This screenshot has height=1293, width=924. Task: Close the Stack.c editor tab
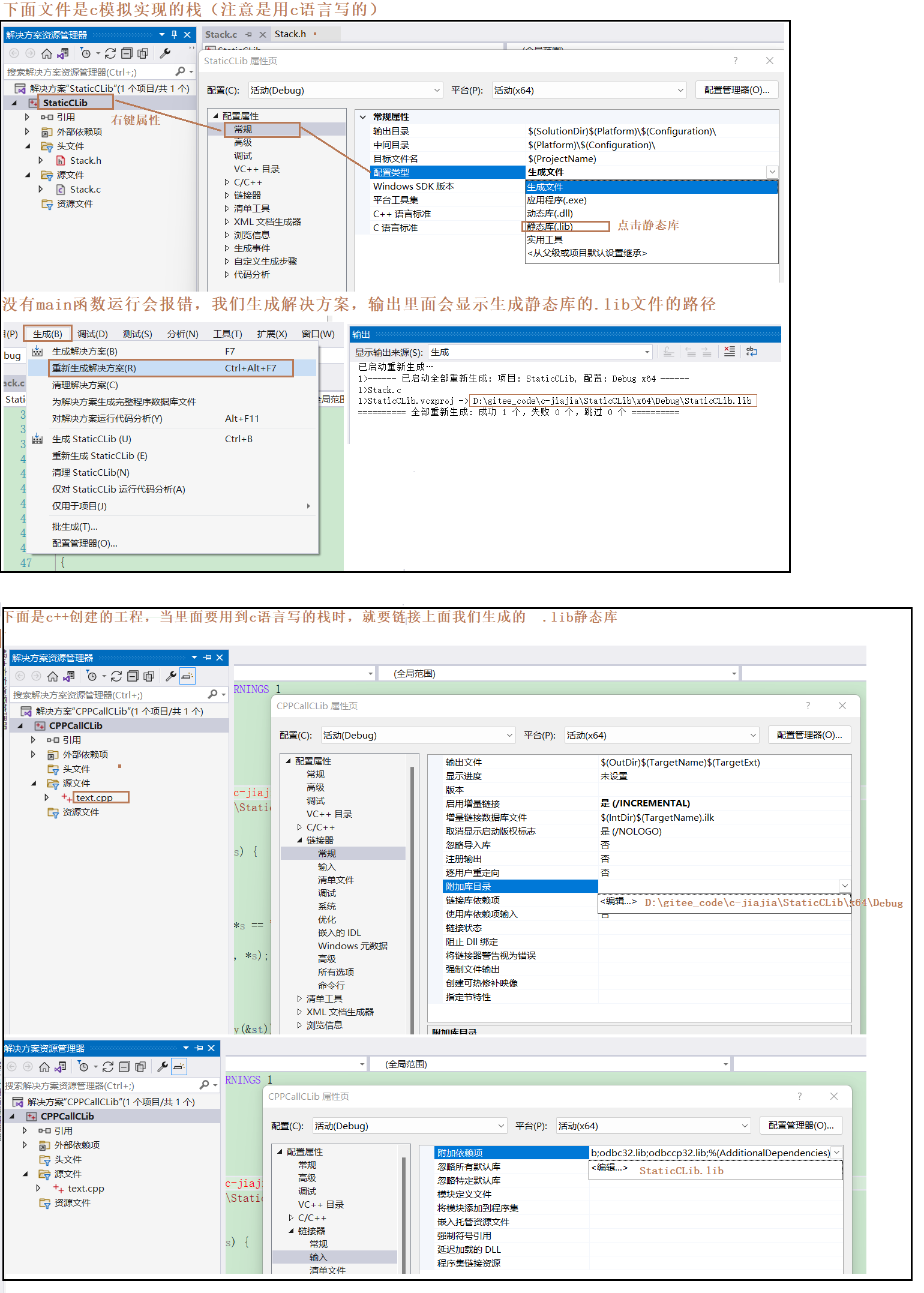click(263, 35)
